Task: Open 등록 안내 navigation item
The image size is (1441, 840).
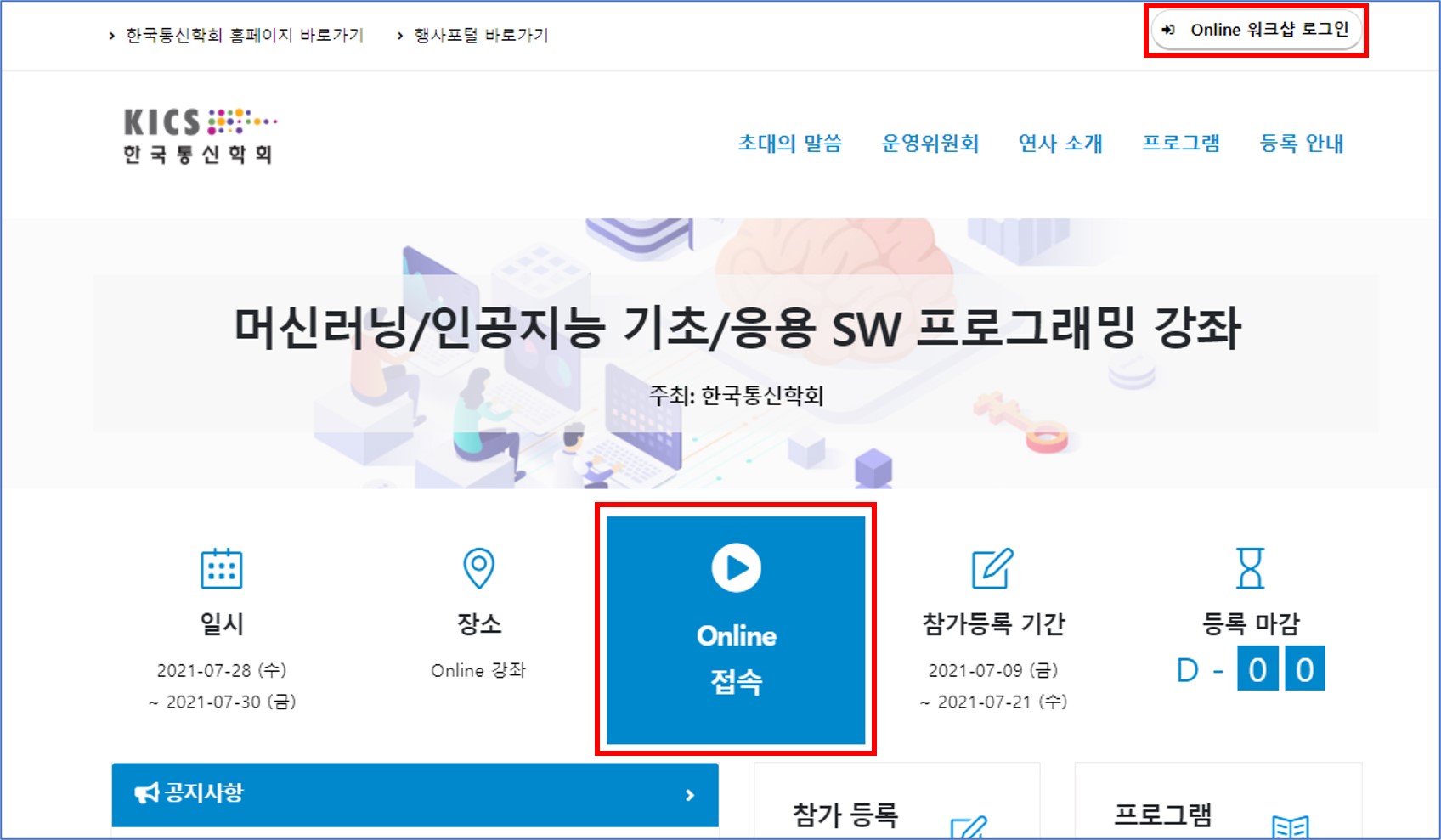Action: [x=1301, y=144]
